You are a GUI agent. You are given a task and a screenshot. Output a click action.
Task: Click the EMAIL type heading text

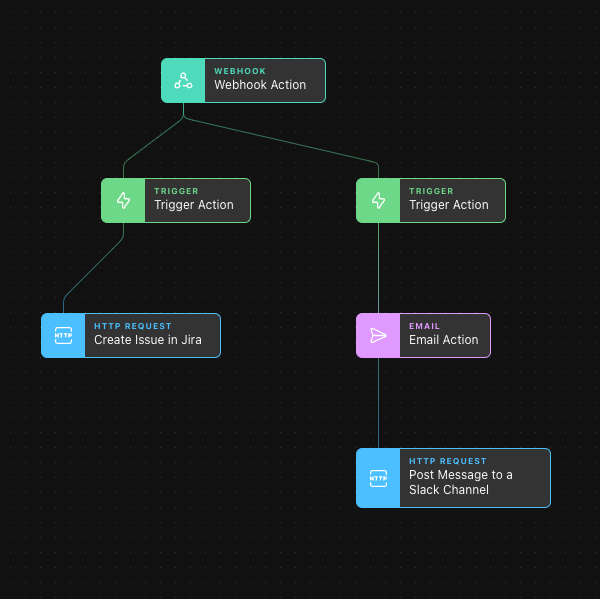[x=424, y=326]
